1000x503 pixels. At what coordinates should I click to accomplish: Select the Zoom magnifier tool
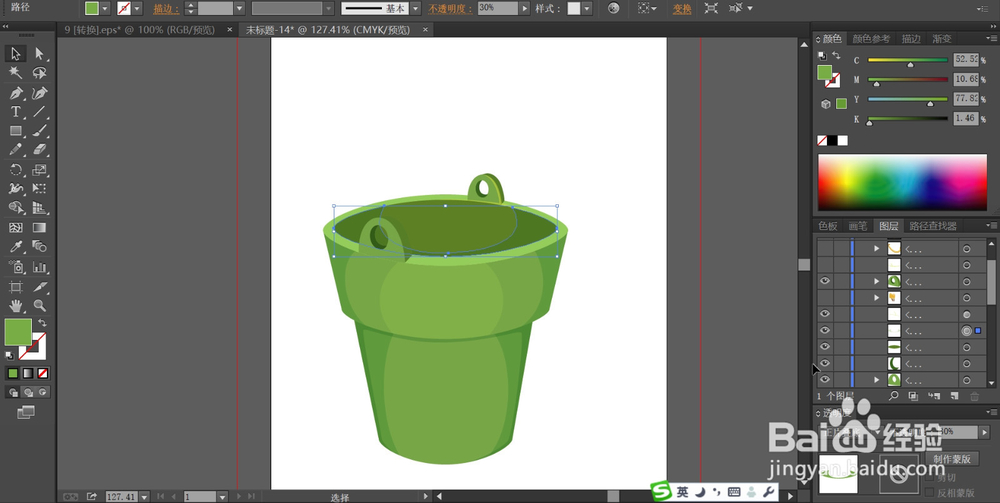tap(40, 304)
